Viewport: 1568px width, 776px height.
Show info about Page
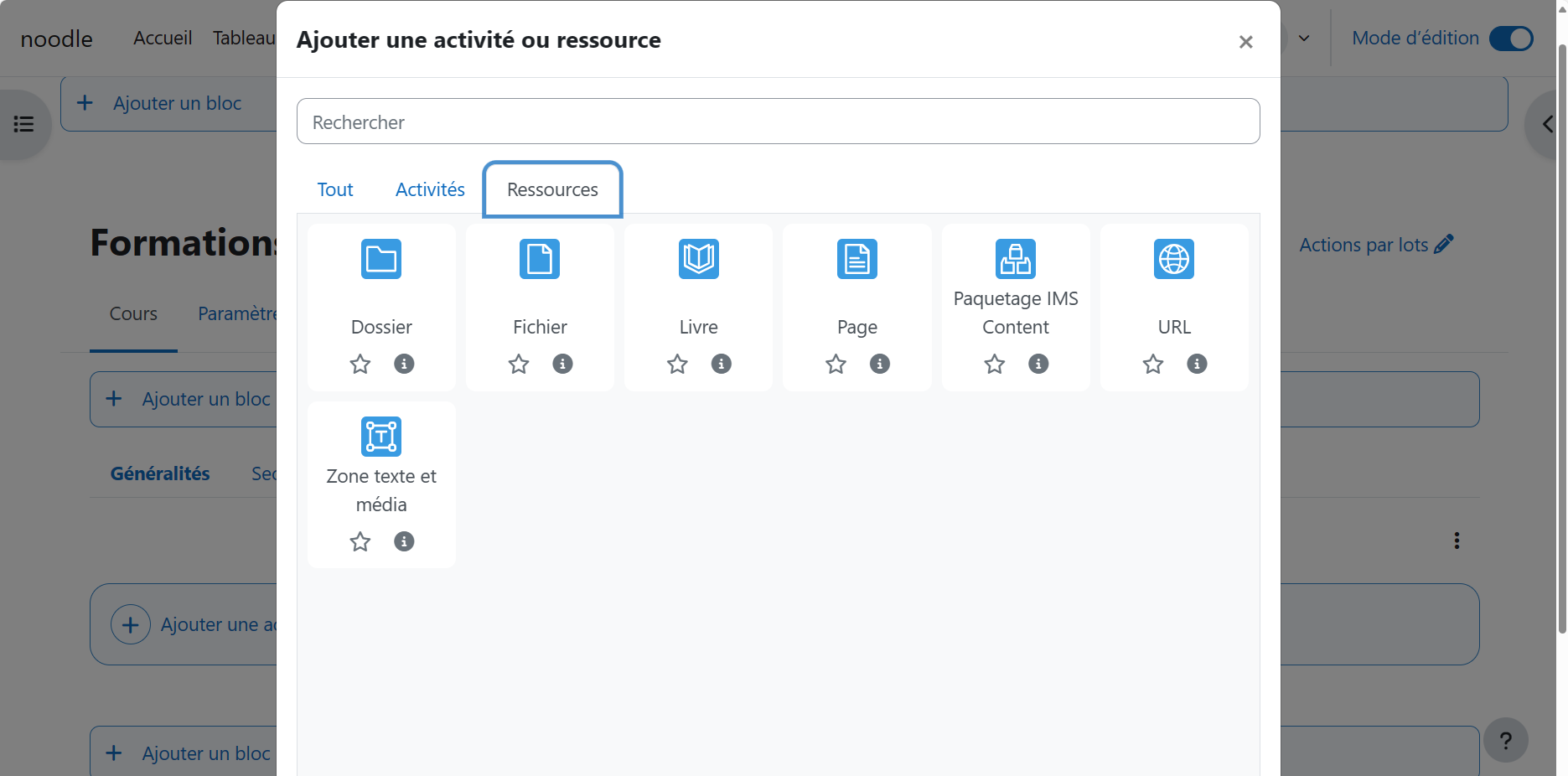[x=880, y=364]
